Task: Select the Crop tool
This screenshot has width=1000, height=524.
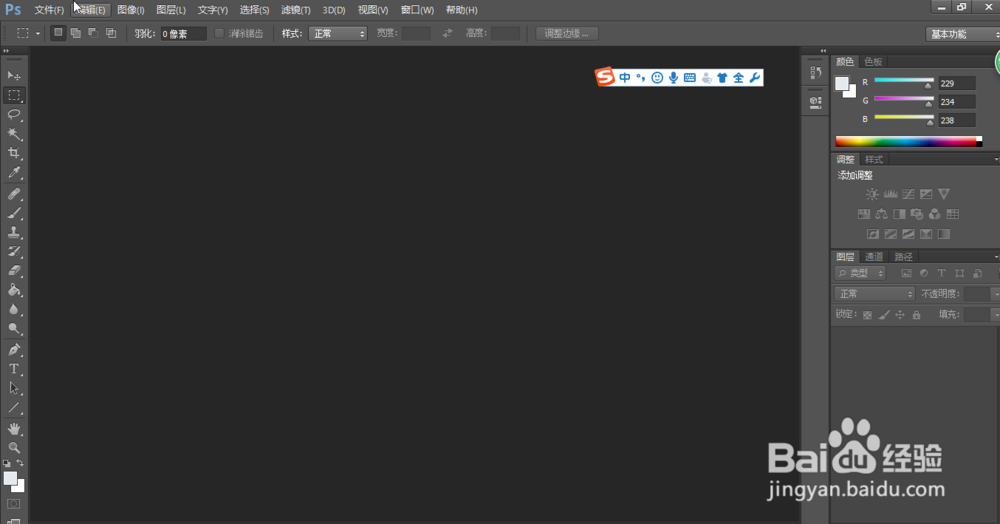Action: click(13, 153)
